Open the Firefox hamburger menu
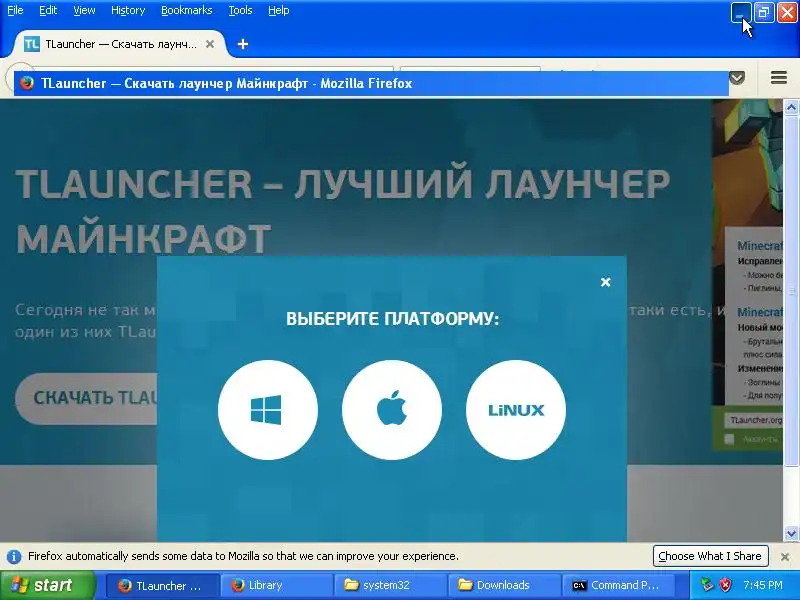 tap(779, 78)
